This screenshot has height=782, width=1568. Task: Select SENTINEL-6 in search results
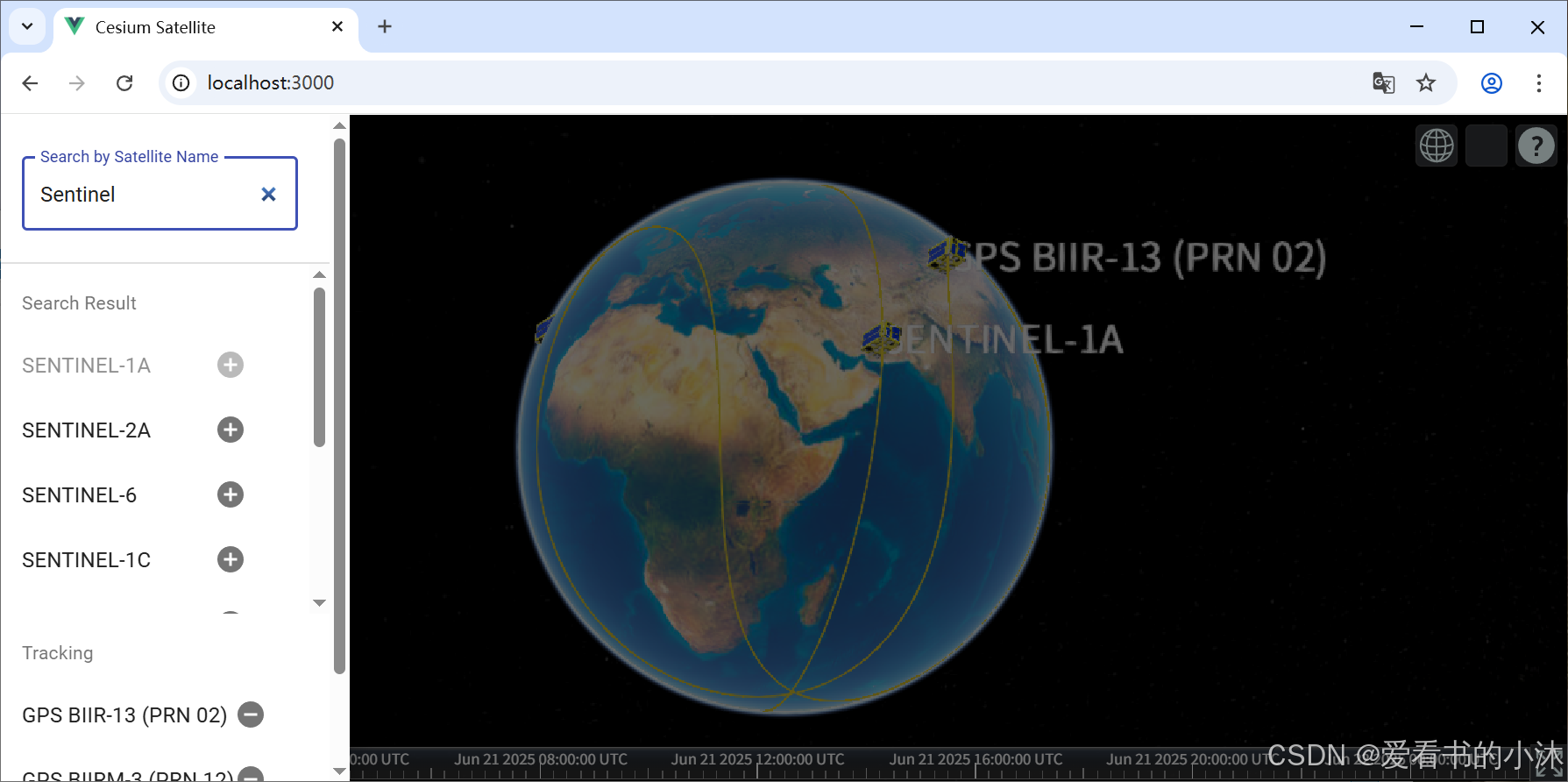79,495
